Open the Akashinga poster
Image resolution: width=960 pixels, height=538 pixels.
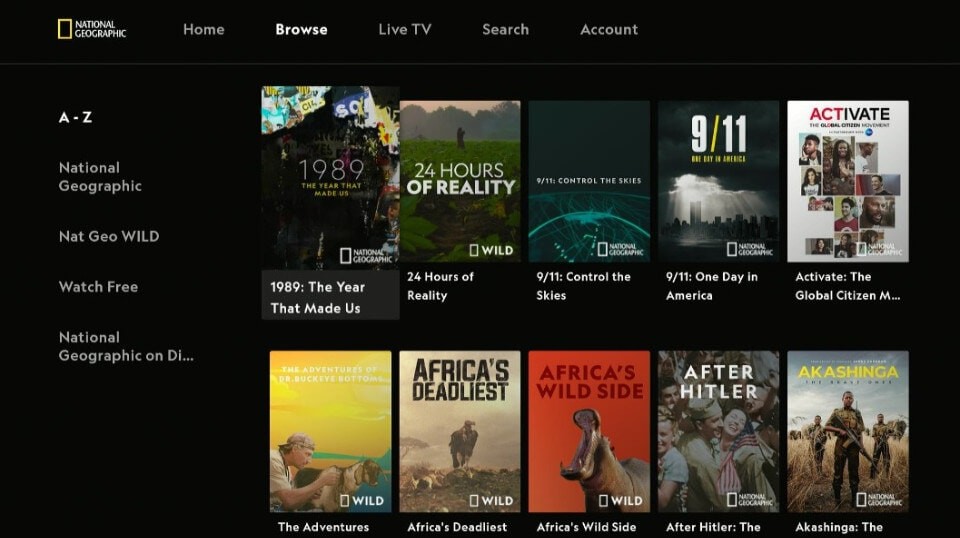pos(848,431)
